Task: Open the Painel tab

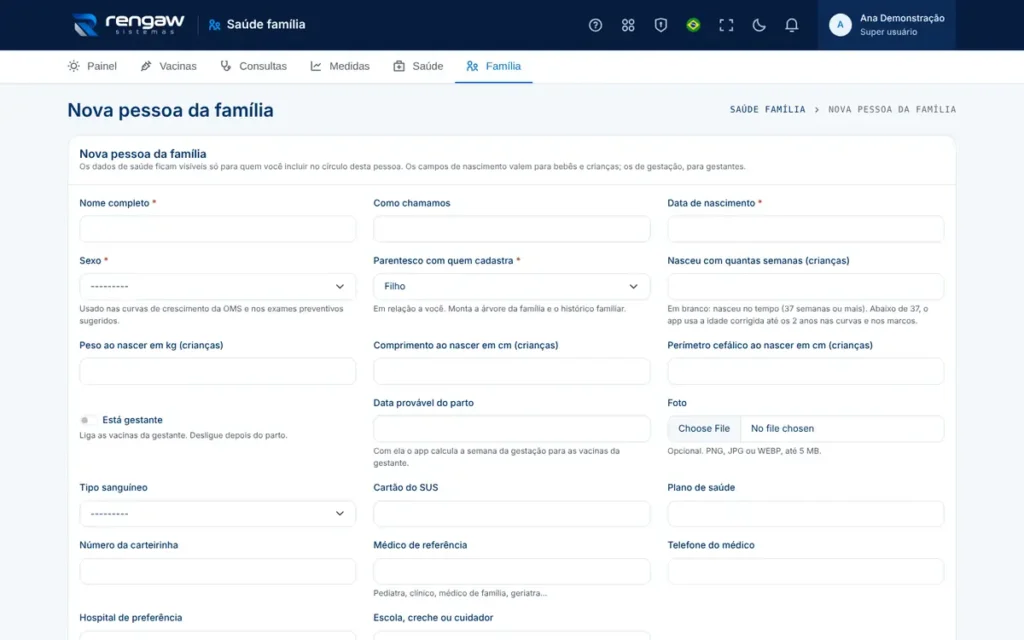Action: coord(92,66)
